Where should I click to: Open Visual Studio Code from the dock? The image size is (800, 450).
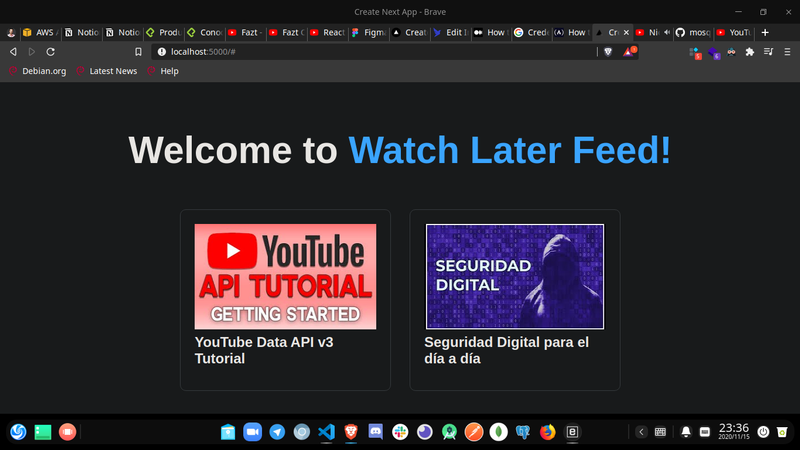click(327, 432)
